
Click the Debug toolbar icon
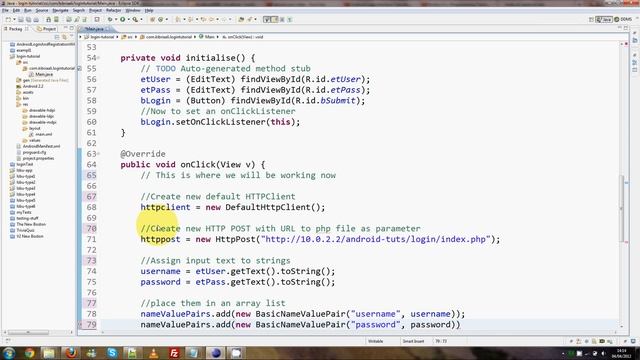110,19
